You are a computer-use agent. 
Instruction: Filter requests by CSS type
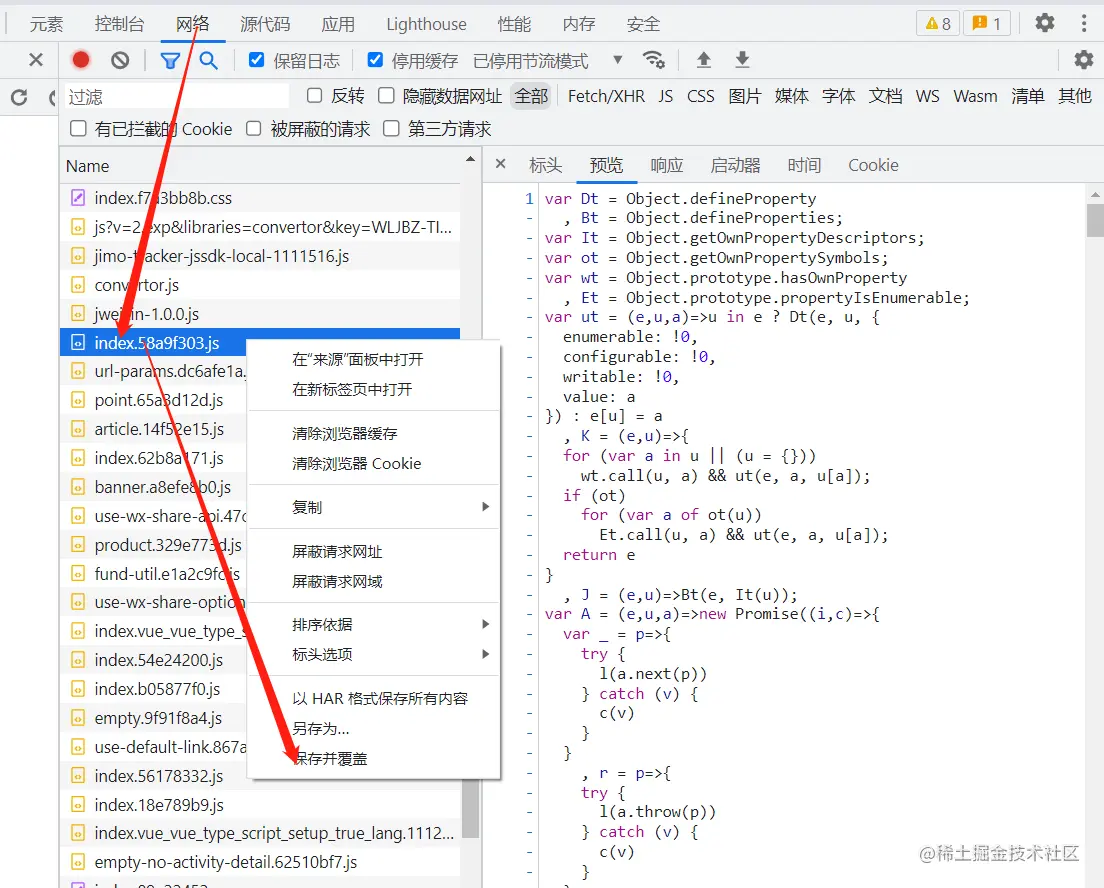701,96
